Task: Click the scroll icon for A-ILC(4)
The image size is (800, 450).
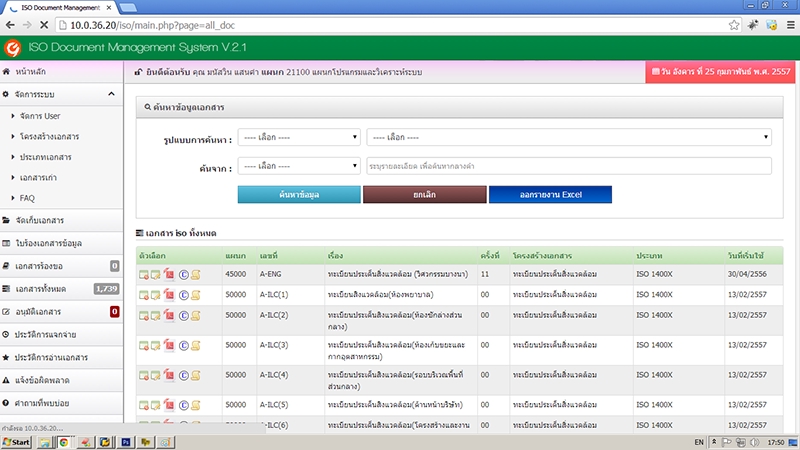Action: coord(195,376)
